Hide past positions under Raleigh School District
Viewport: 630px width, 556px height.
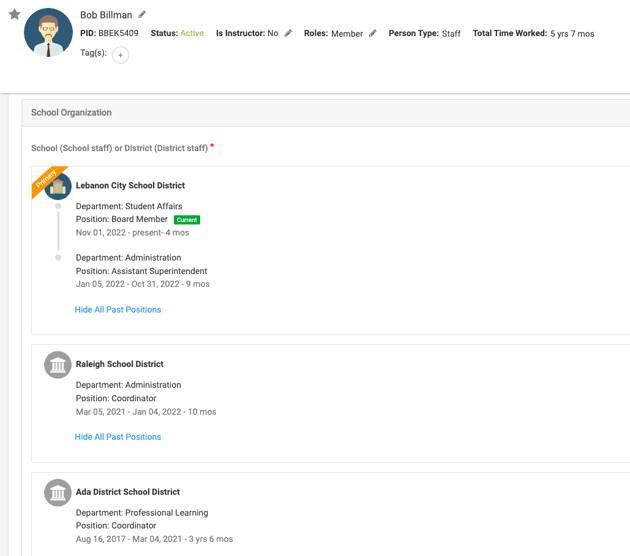[x=118, y=437]
